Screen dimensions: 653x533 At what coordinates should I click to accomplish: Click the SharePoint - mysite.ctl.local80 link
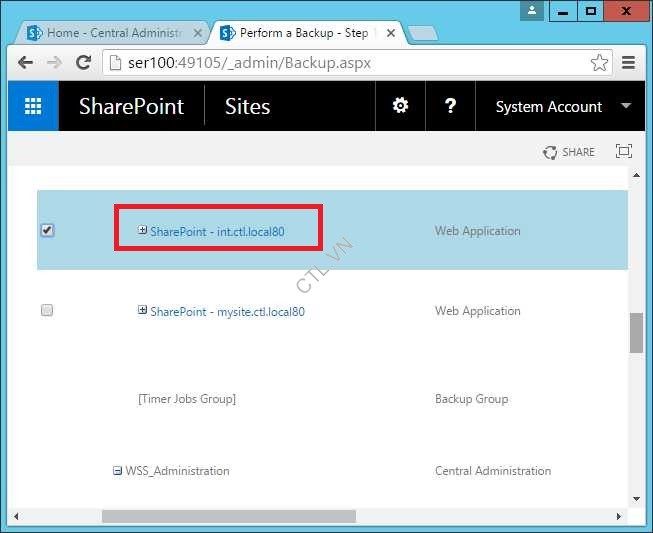[227, 311]
